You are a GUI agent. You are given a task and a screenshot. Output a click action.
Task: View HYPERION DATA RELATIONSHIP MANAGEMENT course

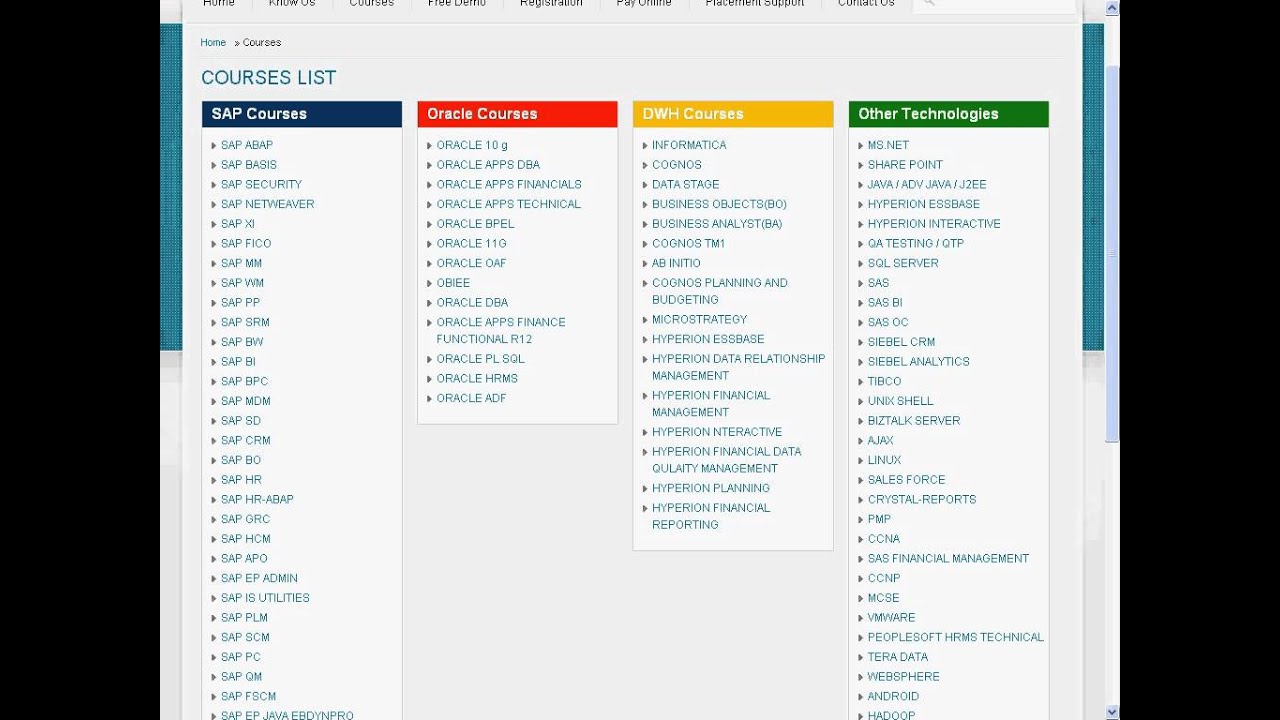point(739,367)
